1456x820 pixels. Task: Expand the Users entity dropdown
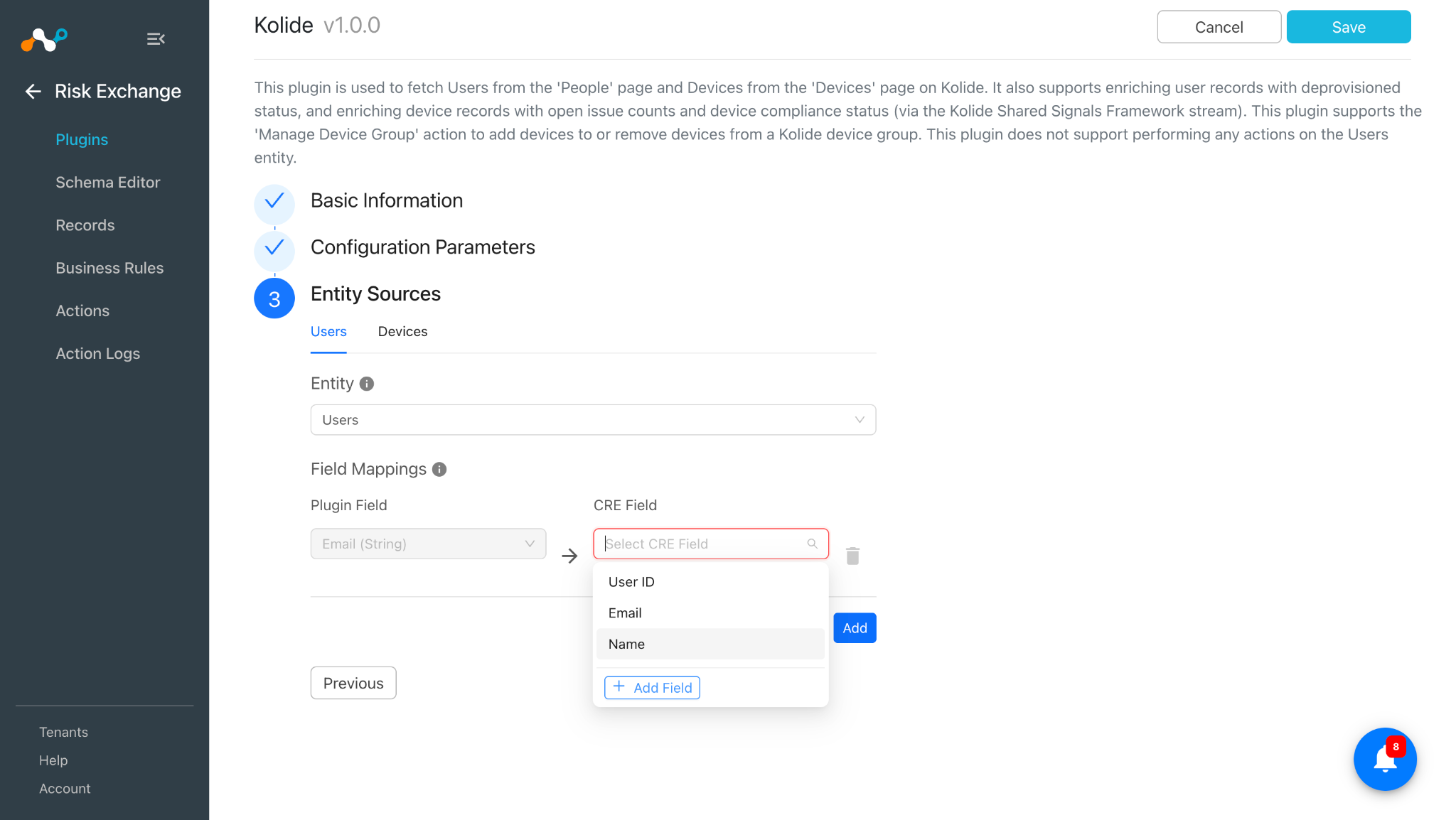pos(593,420)
